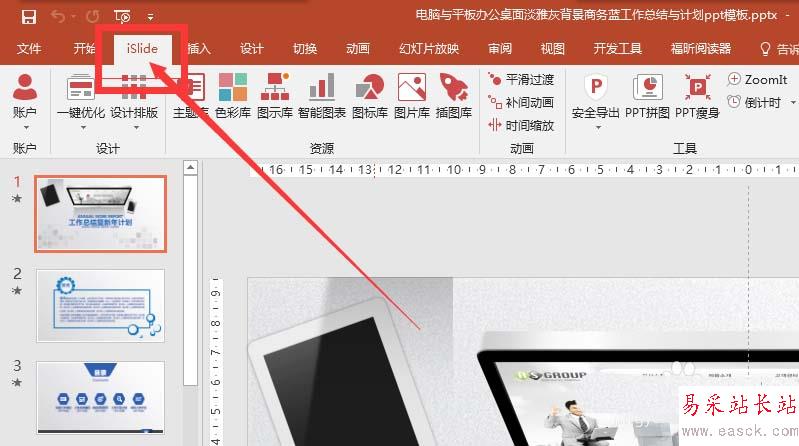Open the 开发工具 ribbon tab

(x=617, y=49)
